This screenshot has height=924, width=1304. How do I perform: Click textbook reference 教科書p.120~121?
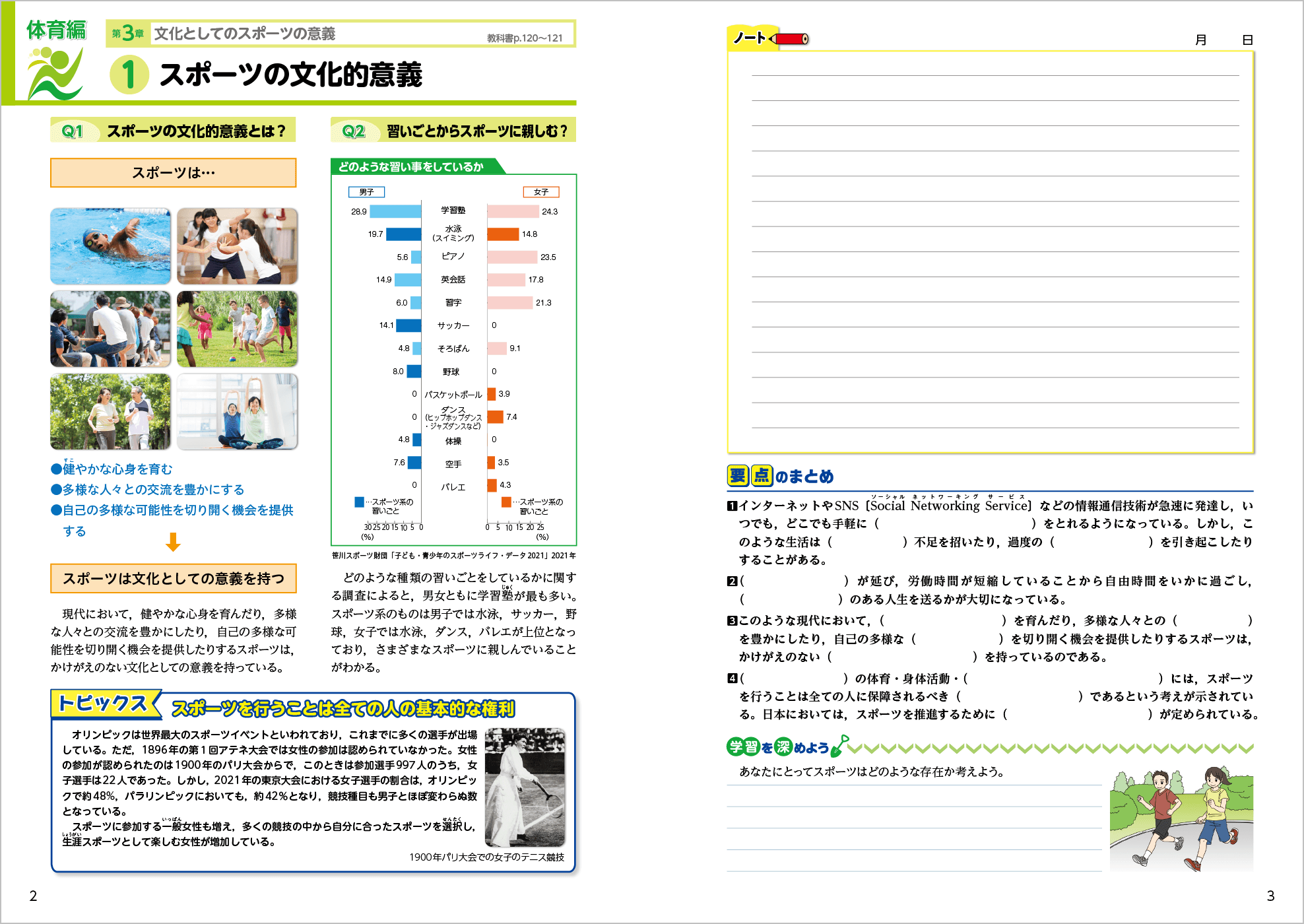coord(525,38)
